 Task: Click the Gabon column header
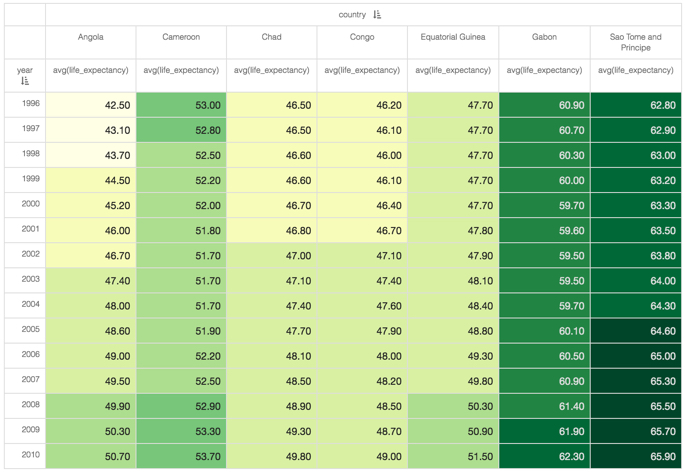(544, 37)
